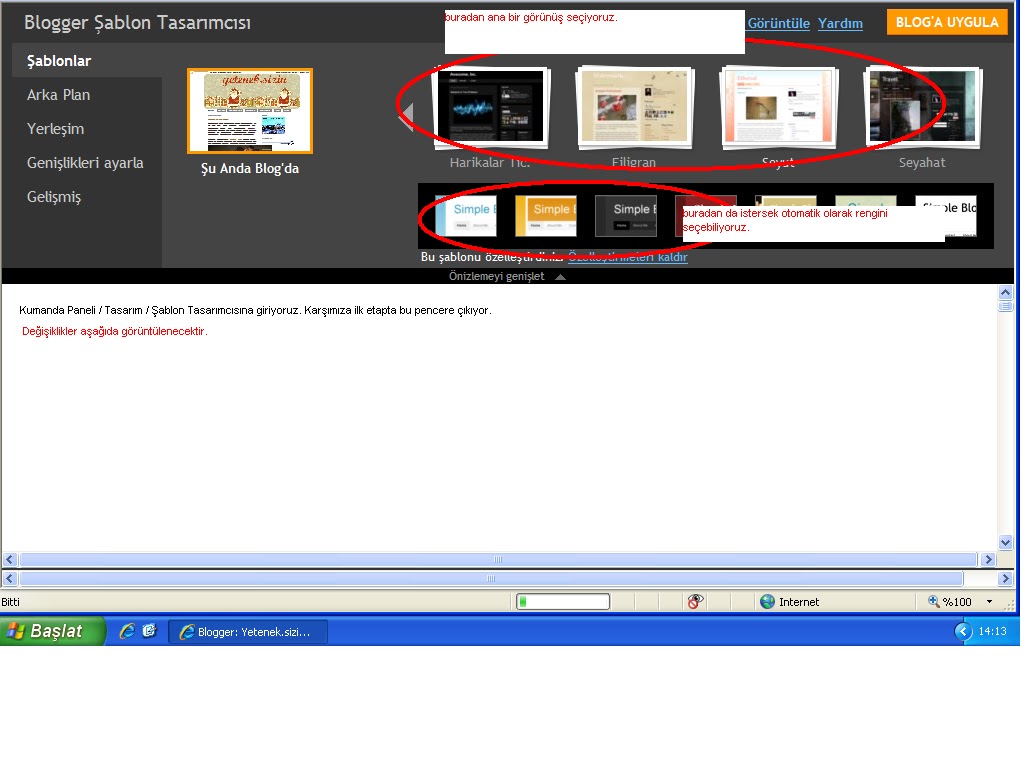Viewport: 1024px width, 768px height.
Task: Choose the Soyut template thumbnail
Action: tap(778, 106)
